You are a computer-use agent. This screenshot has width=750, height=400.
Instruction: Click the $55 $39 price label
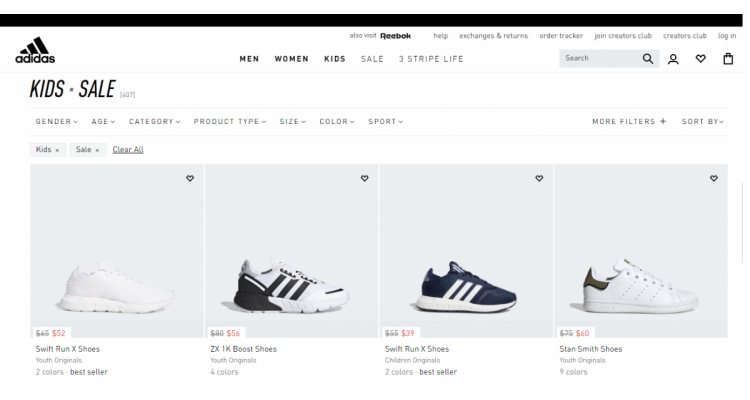[x=399, y=333]
